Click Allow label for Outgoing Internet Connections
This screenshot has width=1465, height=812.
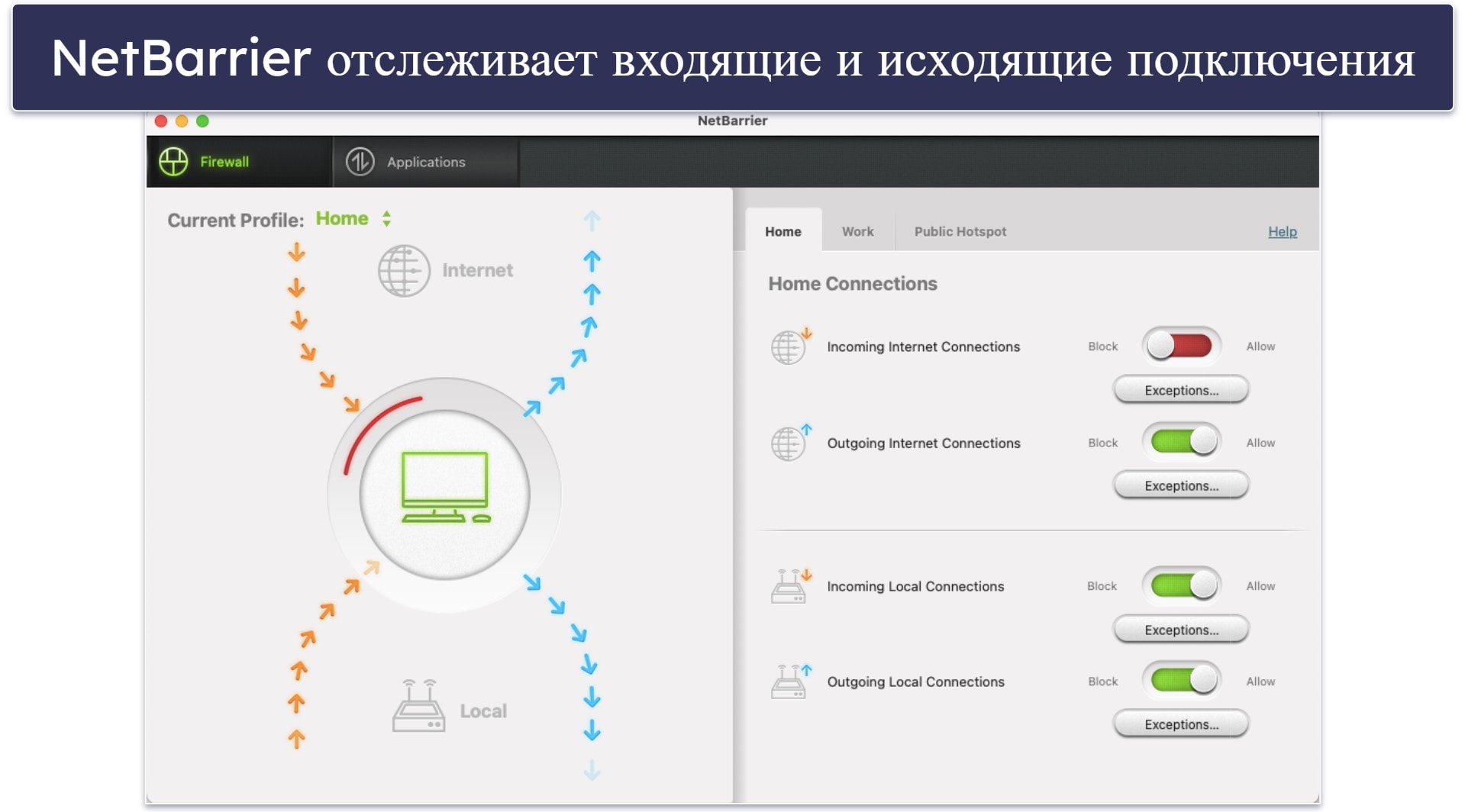pos(1260,443)
